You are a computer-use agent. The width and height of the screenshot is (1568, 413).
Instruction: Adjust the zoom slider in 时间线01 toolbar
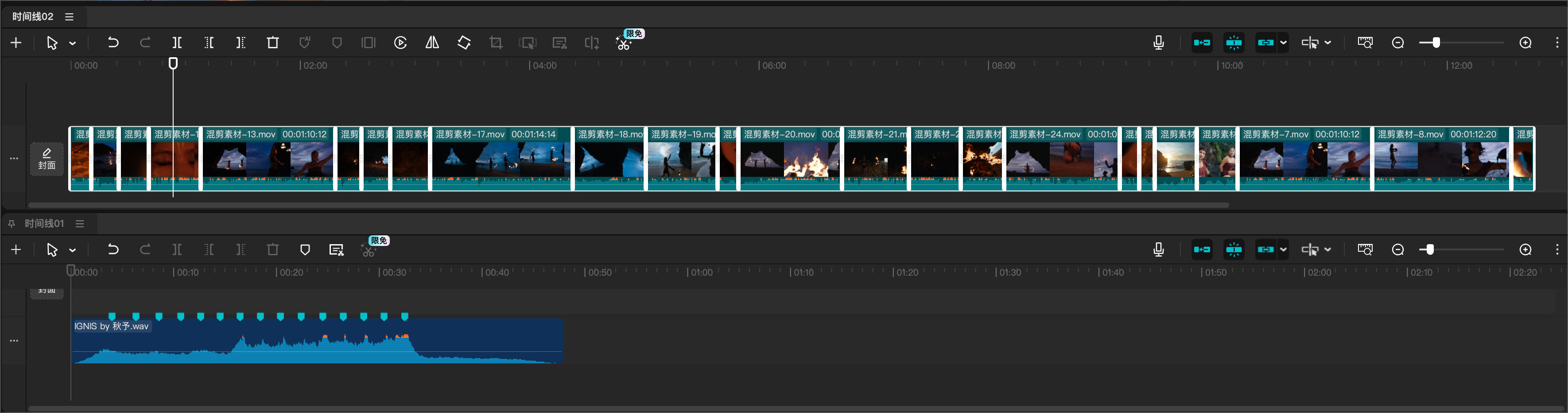tap(1461, 250)
